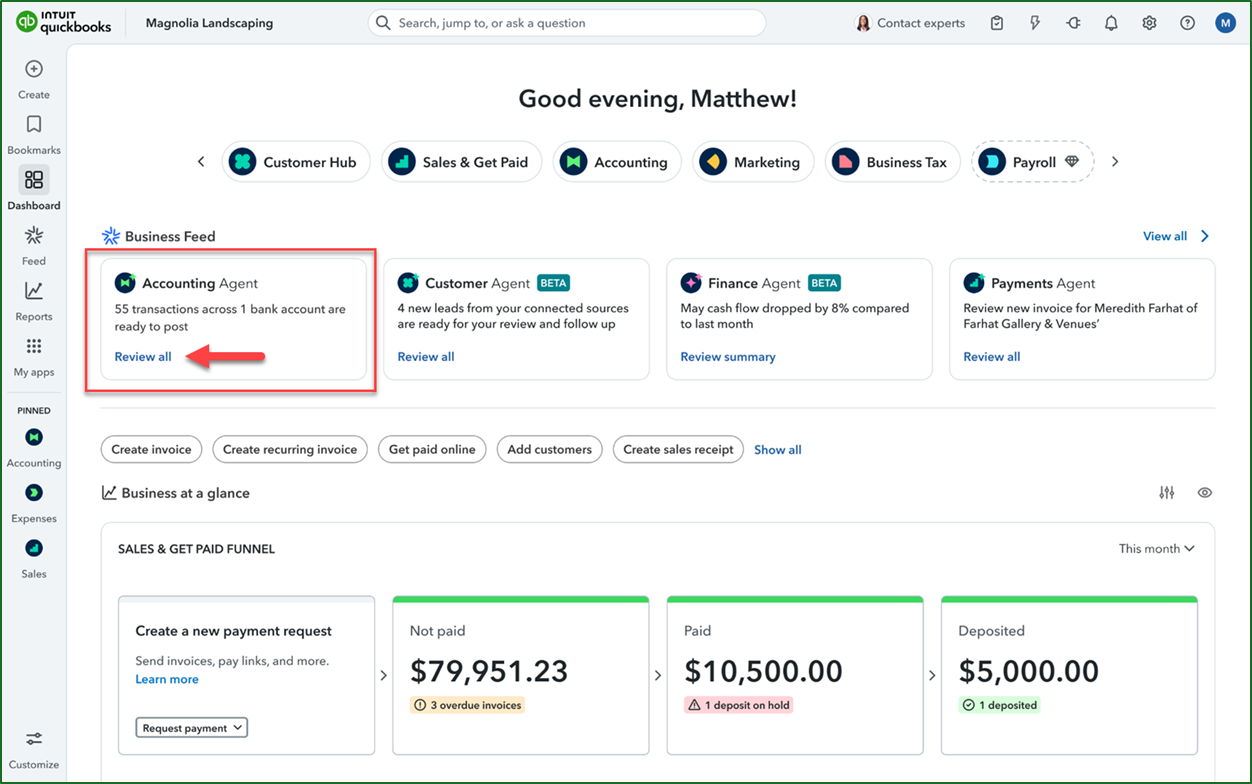Image resolution: width=1252 pixels, height=784 pixels.
Task: Toggle Business at a glance visibility eye
Action: click(x=1205, y=493)
